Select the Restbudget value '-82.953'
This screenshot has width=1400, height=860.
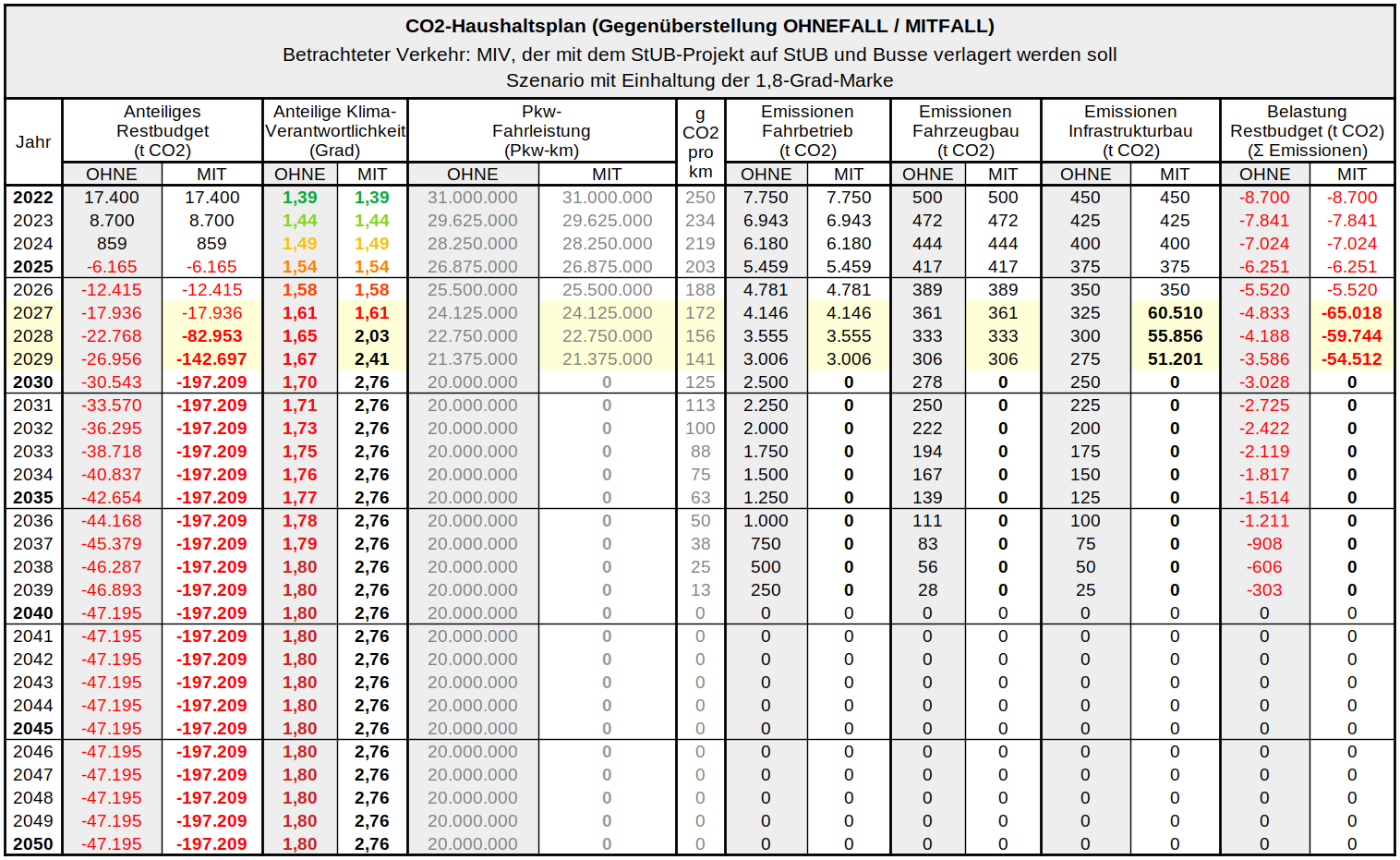click(x=211, y=336)
